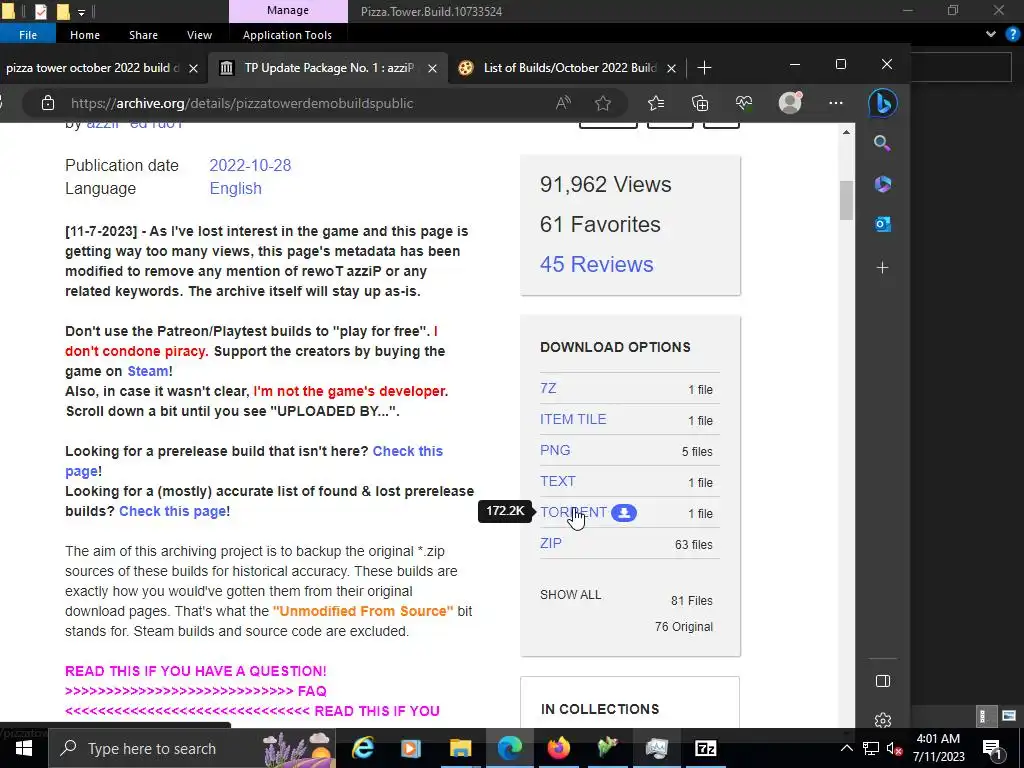1024x768 pixels.
Task: Open quick access toolbar dropdown arrow
Action: tap(81, 12)
